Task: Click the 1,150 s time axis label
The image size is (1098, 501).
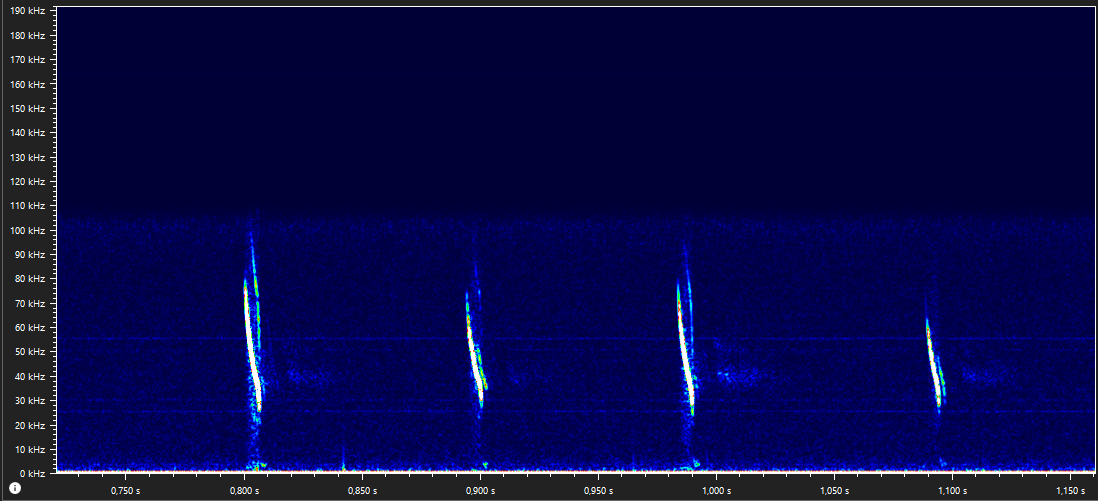Action: point(1068,491)
